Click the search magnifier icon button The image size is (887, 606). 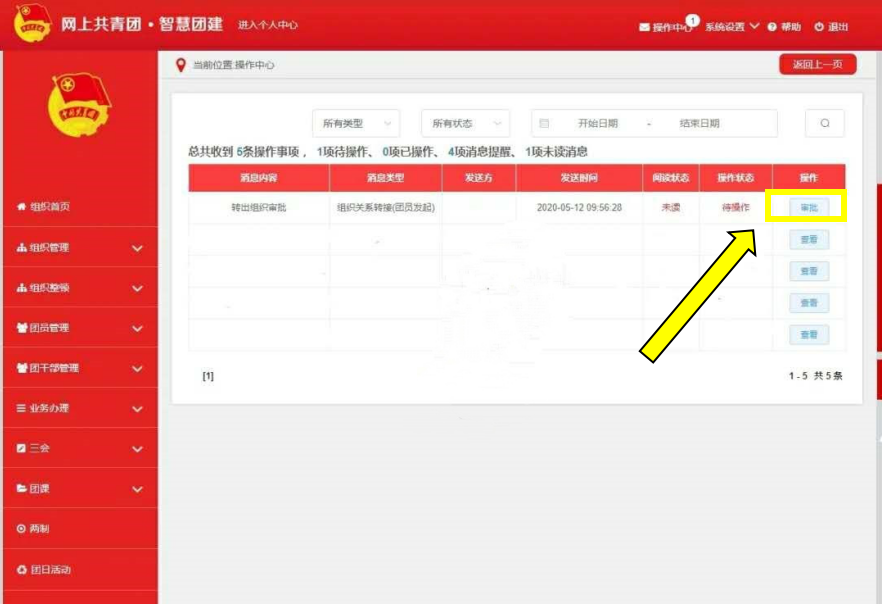tap(824, 124)
